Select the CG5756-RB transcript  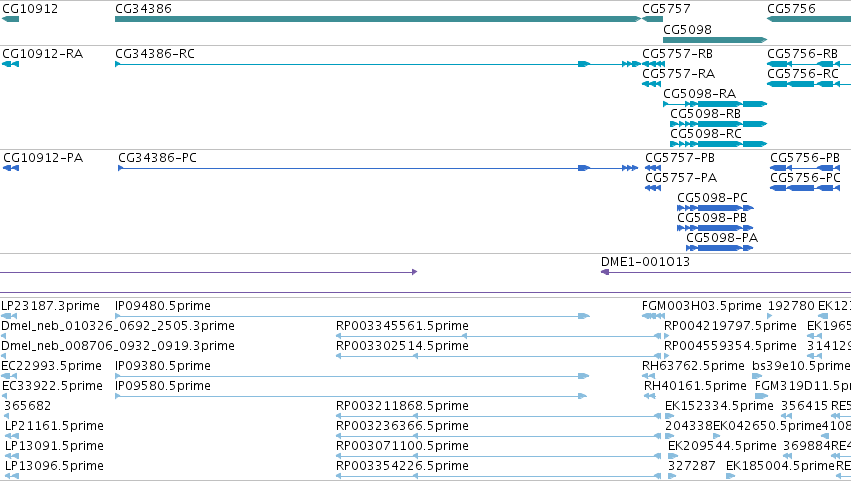[803, 54]
